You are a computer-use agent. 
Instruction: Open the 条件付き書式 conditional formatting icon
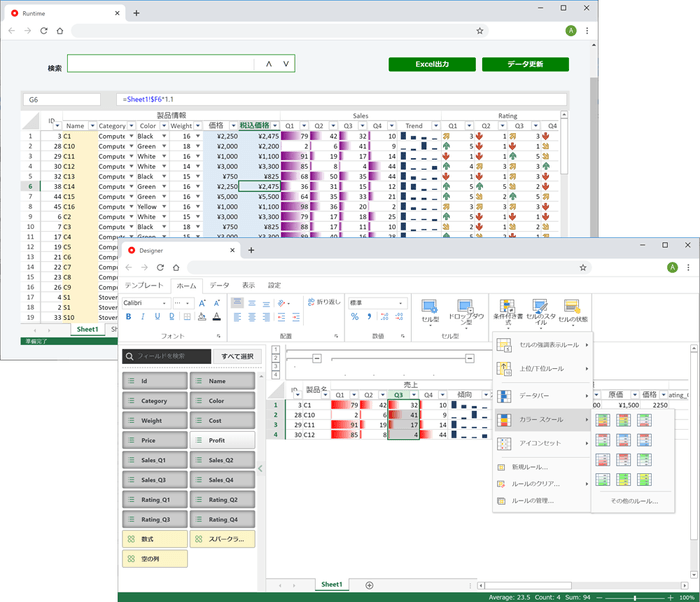(506, 308)
